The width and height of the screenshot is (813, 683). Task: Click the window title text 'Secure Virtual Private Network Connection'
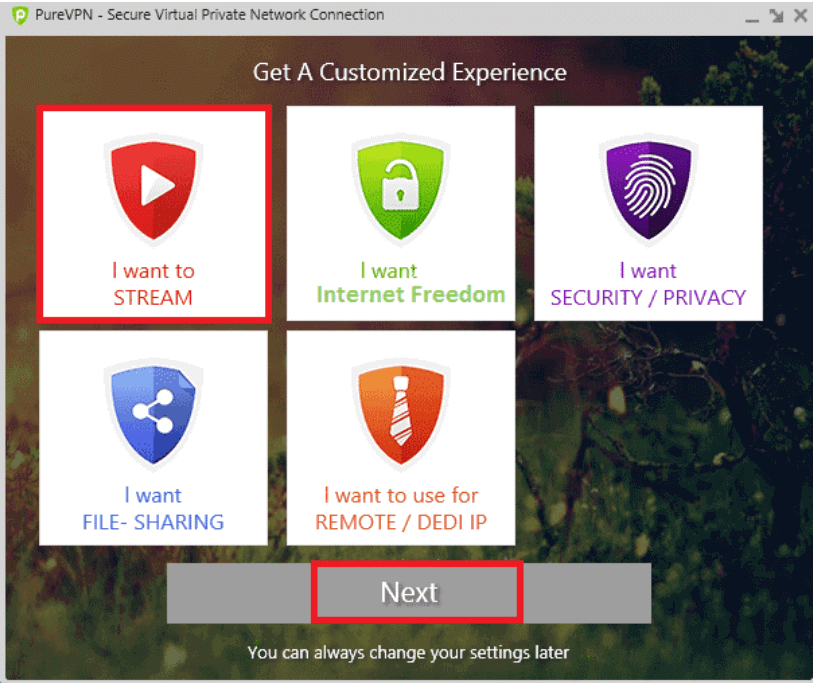click(x=245, y=15)
